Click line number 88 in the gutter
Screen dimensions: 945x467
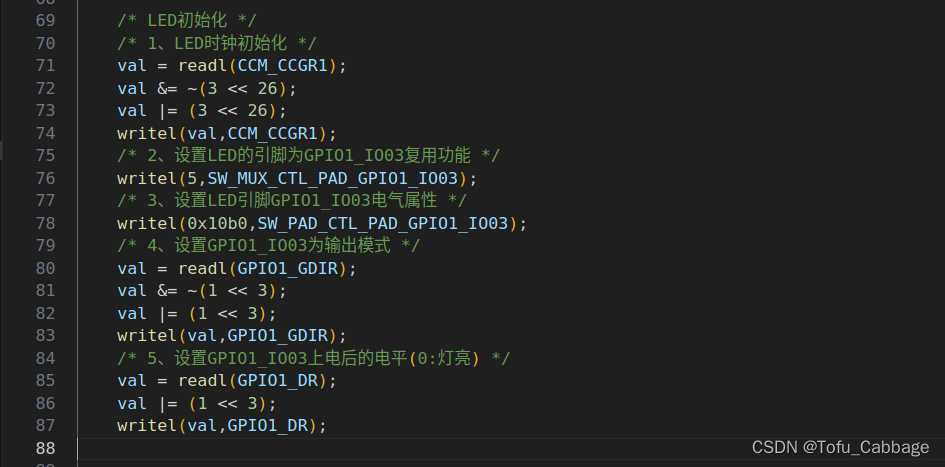[45, 448]
